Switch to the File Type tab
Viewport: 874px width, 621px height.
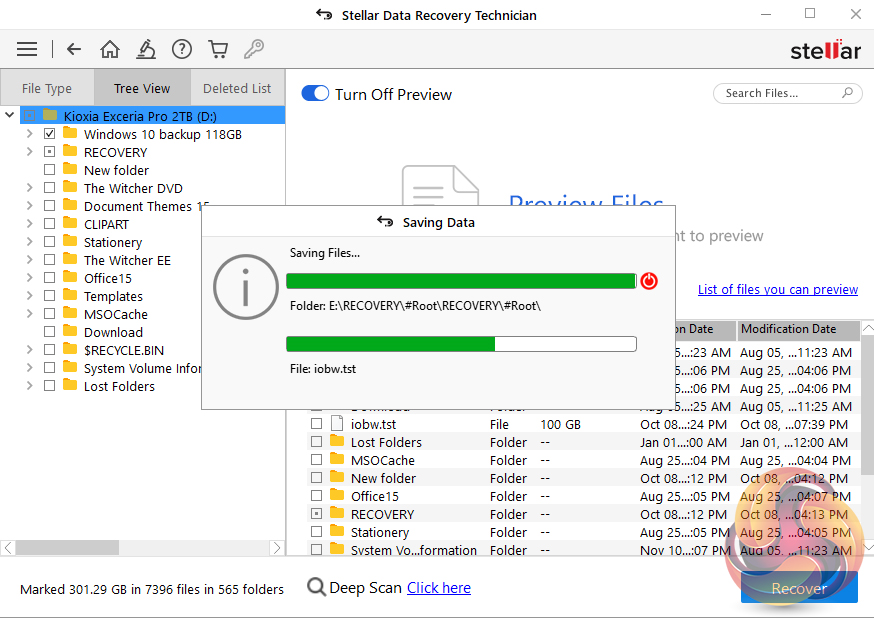coord(47,88)
